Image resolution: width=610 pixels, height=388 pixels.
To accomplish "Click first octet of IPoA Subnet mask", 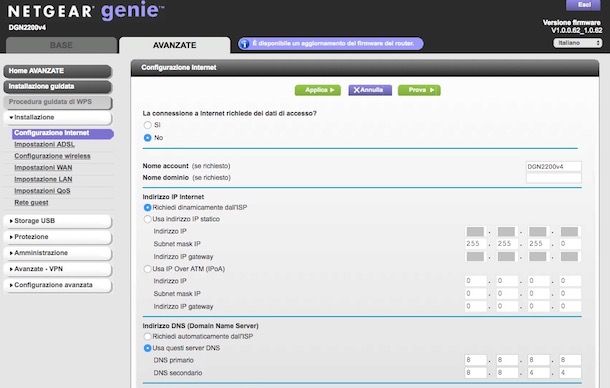I will pyautogui.click(x=475, y=294).
